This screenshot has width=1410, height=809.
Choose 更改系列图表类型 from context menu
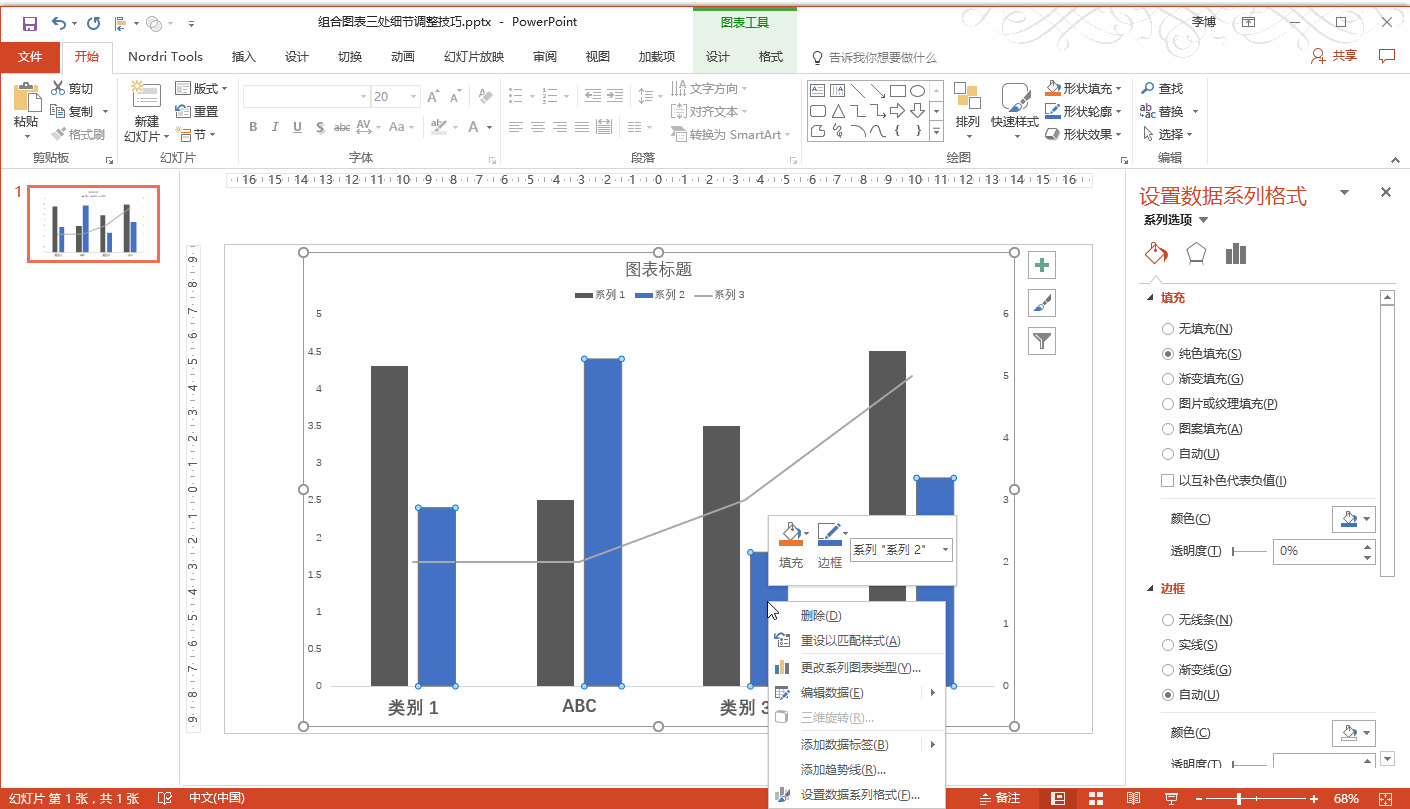(856, 668)
